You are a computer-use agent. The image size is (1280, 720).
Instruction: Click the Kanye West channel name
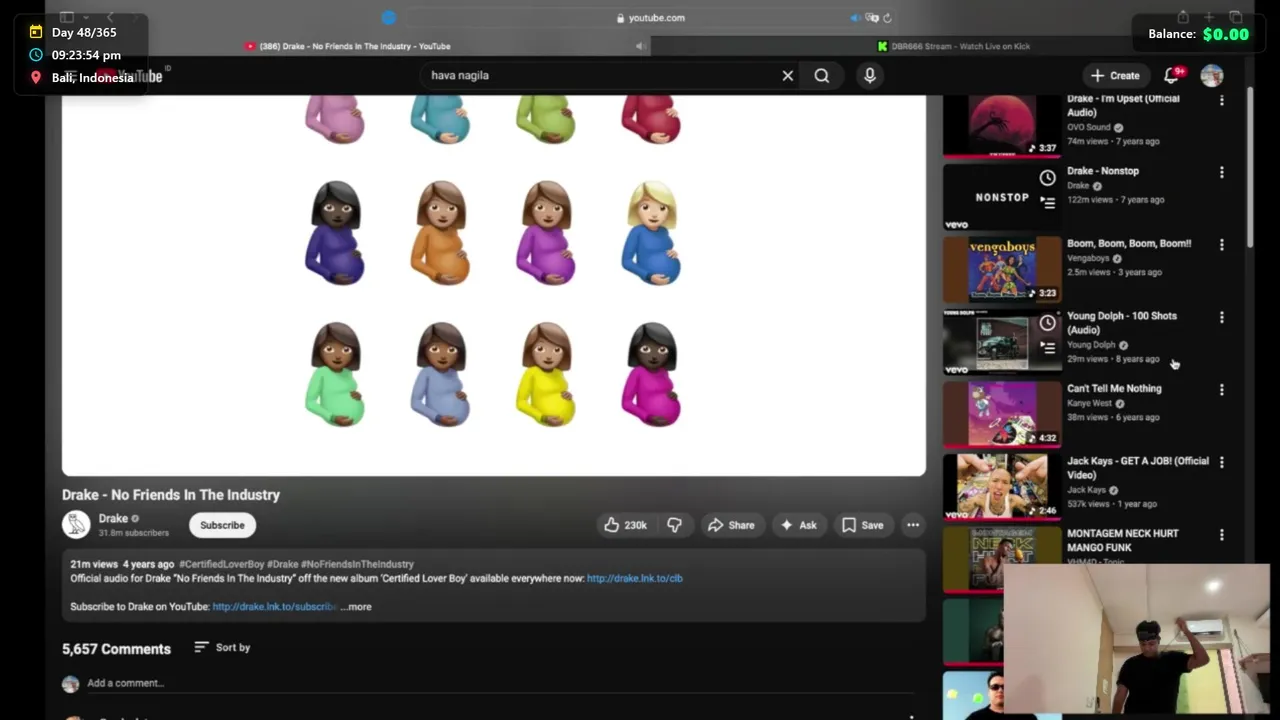1089,403
